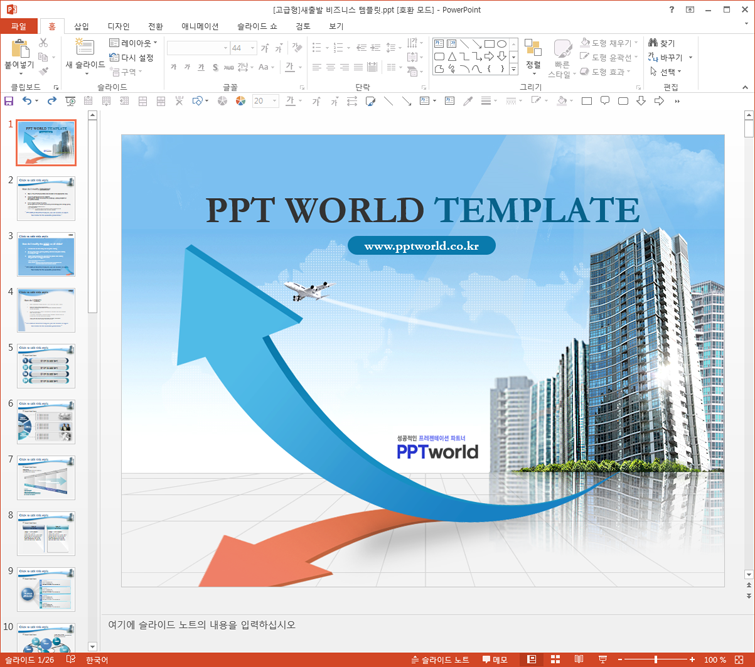This screenshot has width=755, height=667.
Task: Select the oval shape in shapes gallery
Action: [502, 44]
